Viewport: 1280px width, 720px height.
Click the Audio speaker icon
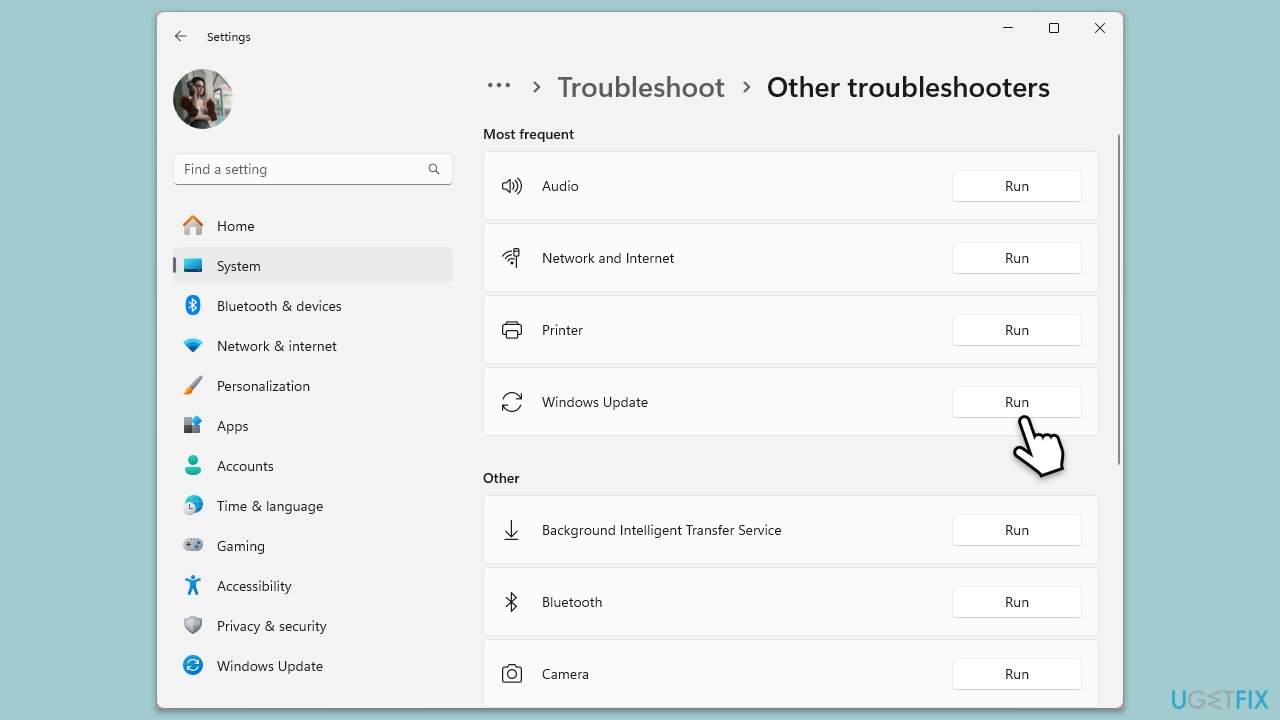(x=512, y=186)
